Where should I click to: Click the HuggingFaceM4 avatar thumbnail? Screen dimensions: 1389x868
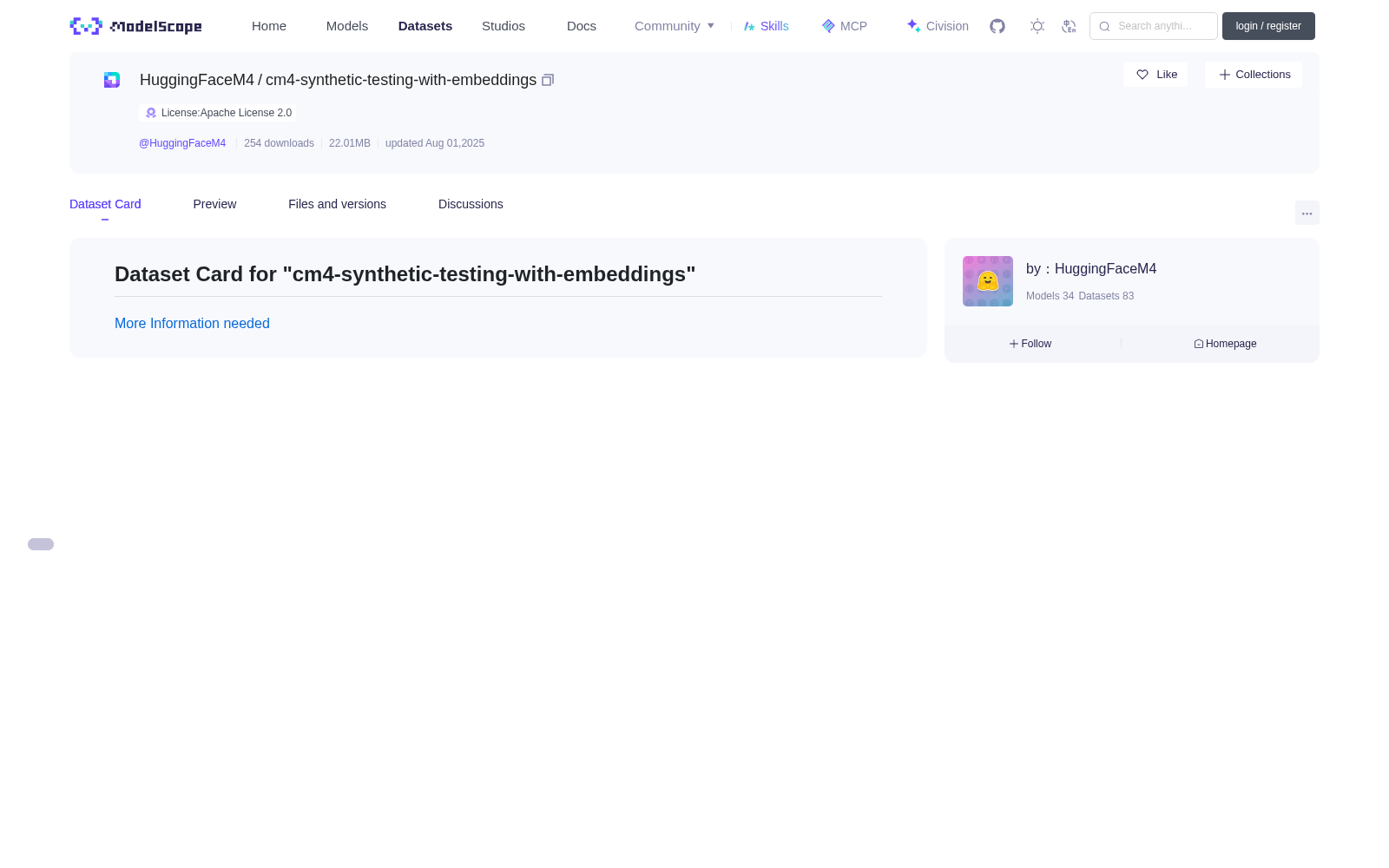coord(988,281)
